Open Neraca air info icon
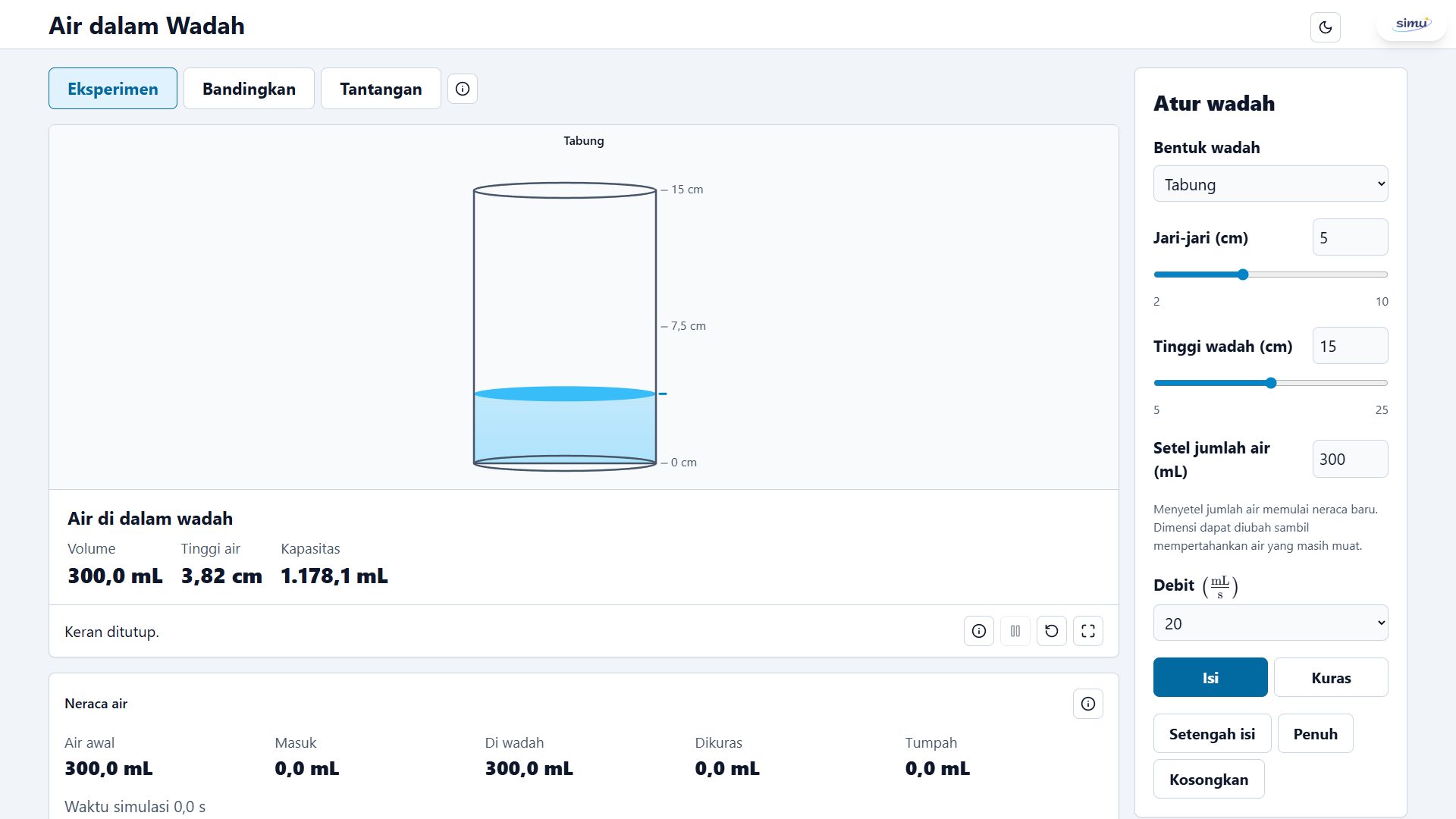The width and height of the screenshot is (1456, 819). pyautogui.click(x=1088, y=704)
